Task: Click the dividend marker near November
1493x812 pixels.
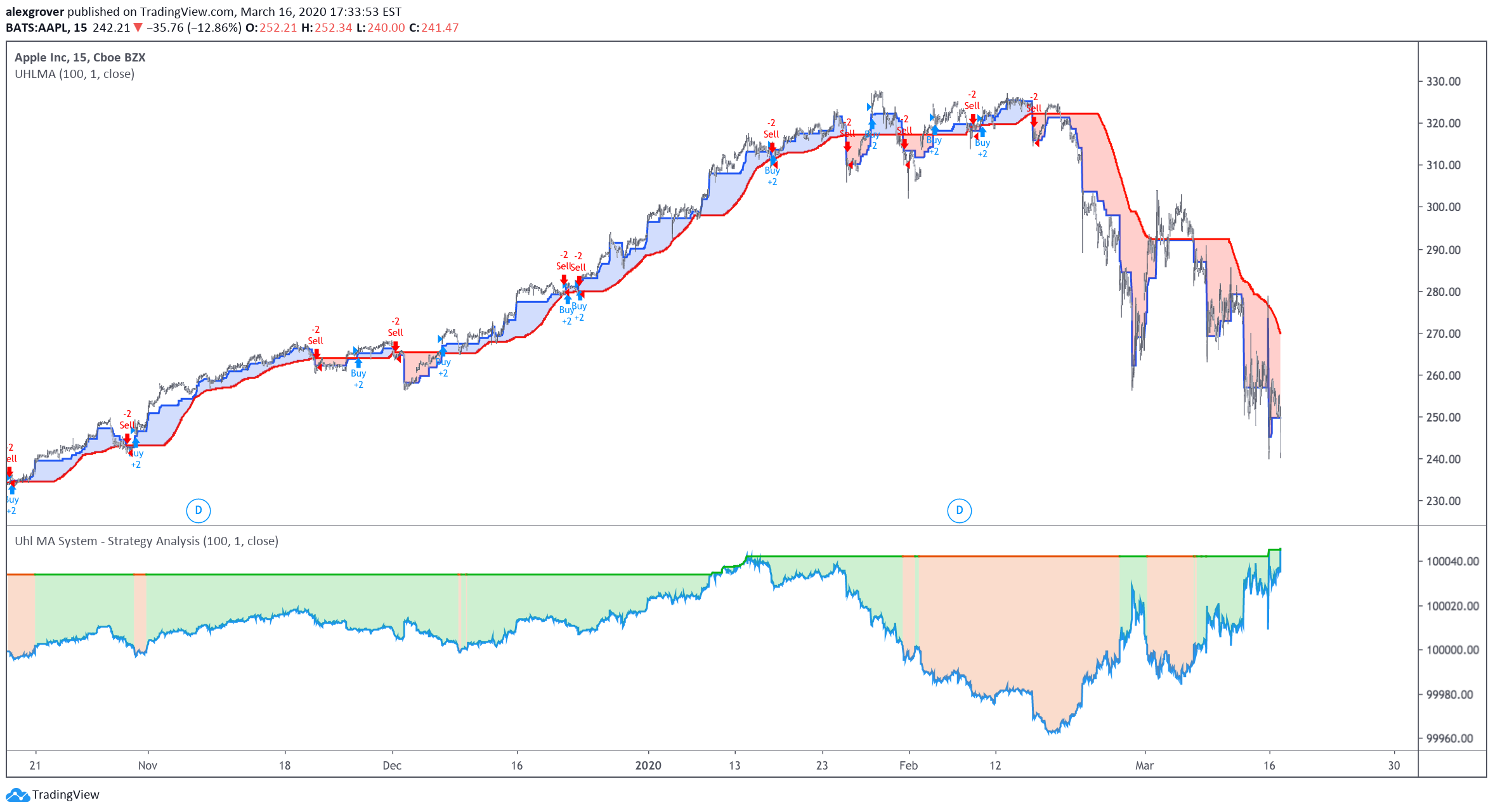Action: pos(199,510)
